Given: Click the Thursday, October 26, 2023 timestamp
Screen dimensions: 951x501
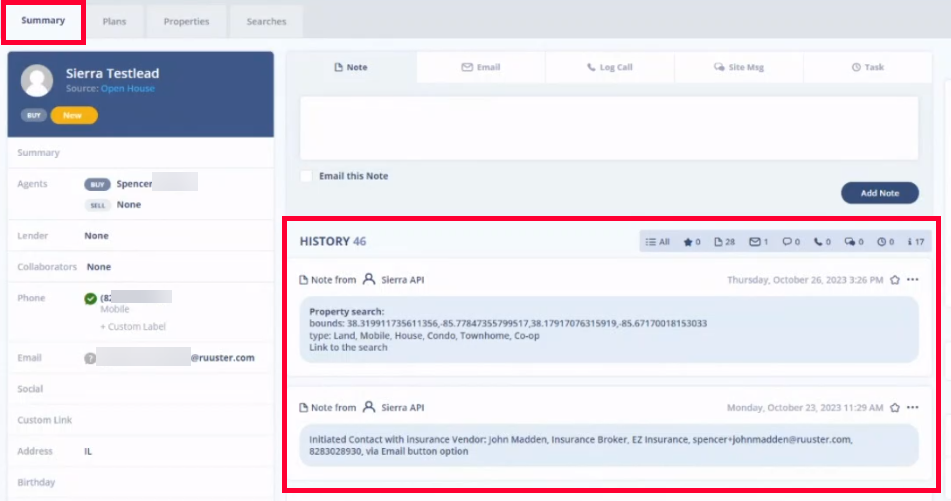Looking at the screenshot, I should pyautogui.click(x=805, y=280).
